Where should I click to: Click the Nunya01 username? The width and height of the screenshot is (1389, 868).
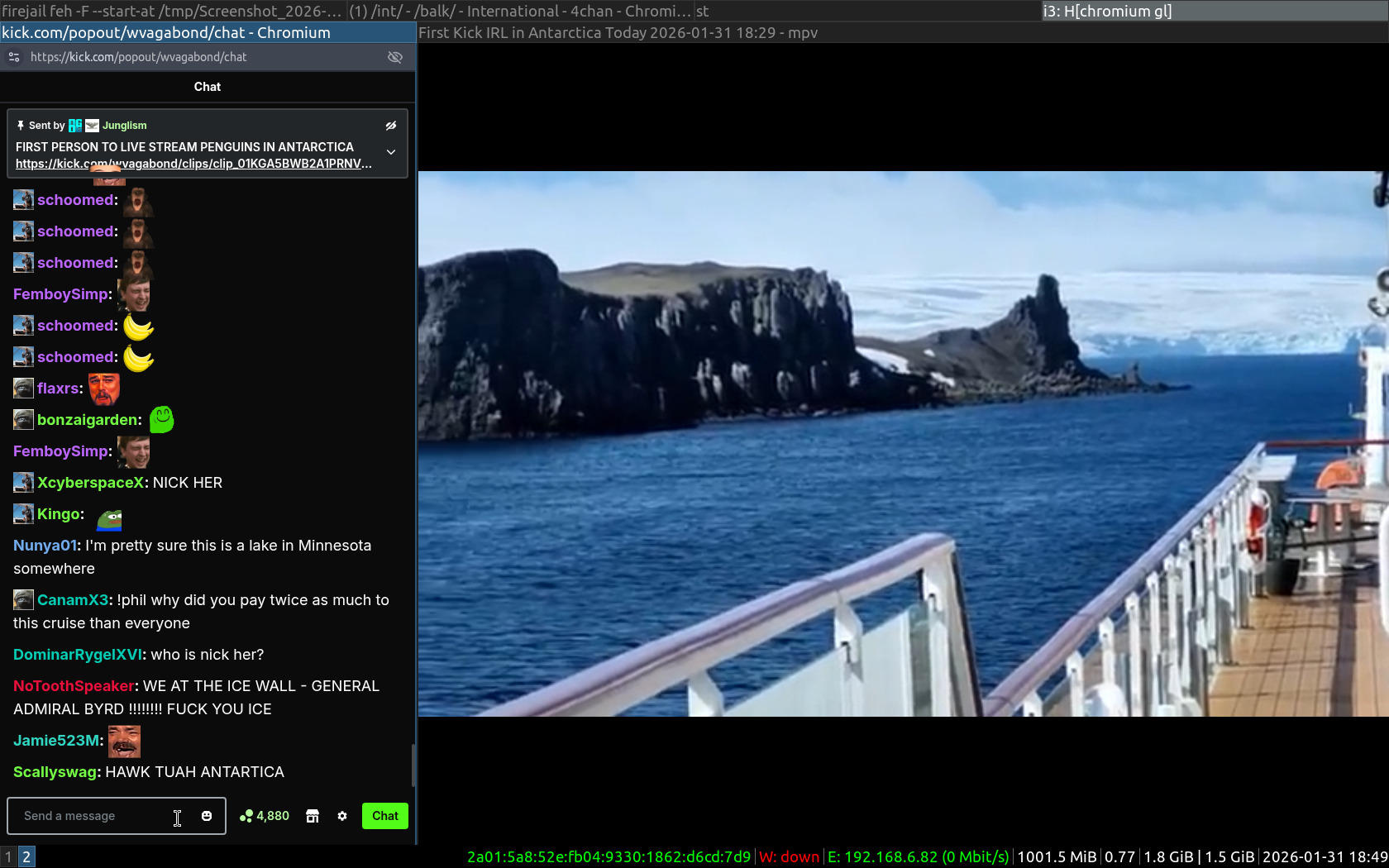click(45, 546)
